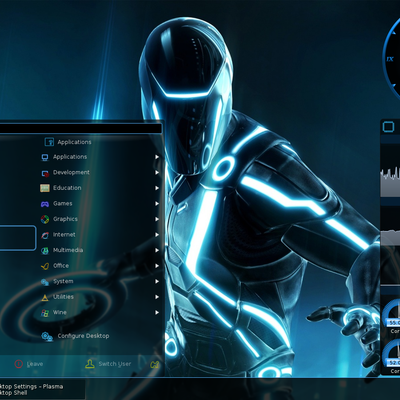Click the Configure Desktop label
Screen dimensions: 400x400
pyautogui.click(x=83, y=336)
